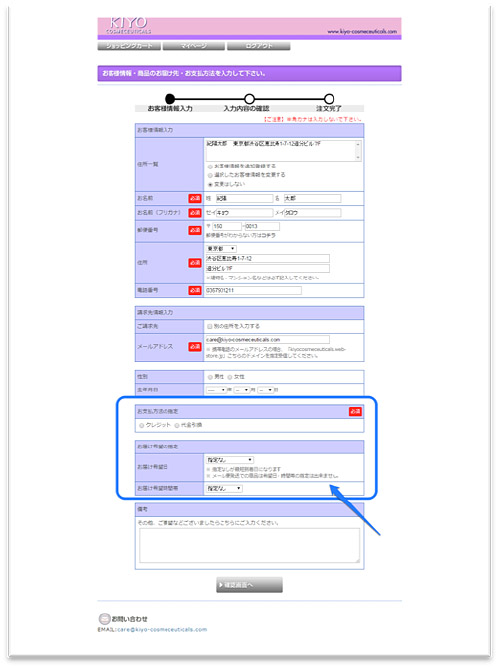Click the KIYO Cosmeceuticals logo

click(x=128, y=25)
